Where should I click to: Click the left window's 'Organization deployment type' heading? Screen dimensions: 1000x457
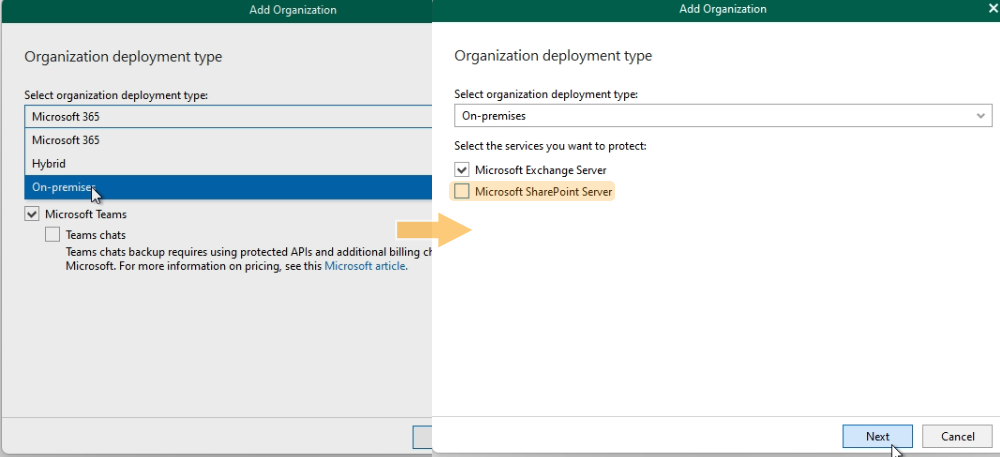coord(123,57)
